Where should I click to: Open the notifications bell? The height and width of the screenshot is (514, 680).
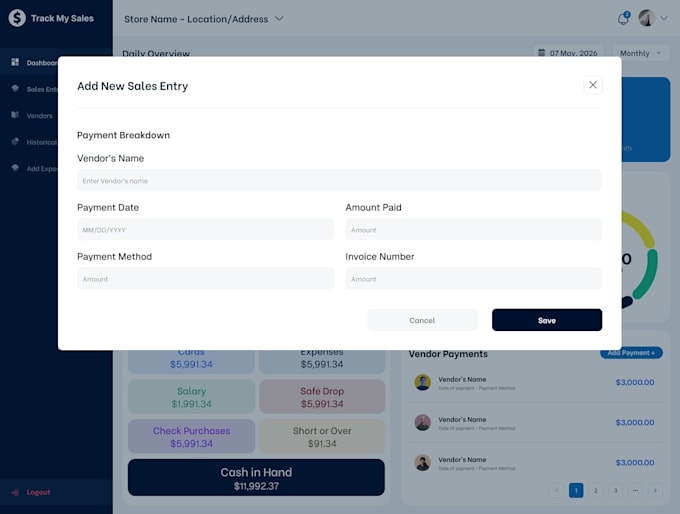(623, 19)
